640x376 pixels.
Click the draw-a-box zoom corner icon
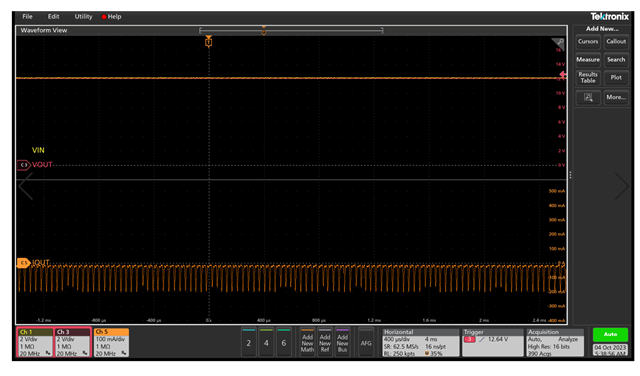tap(558, 43)
